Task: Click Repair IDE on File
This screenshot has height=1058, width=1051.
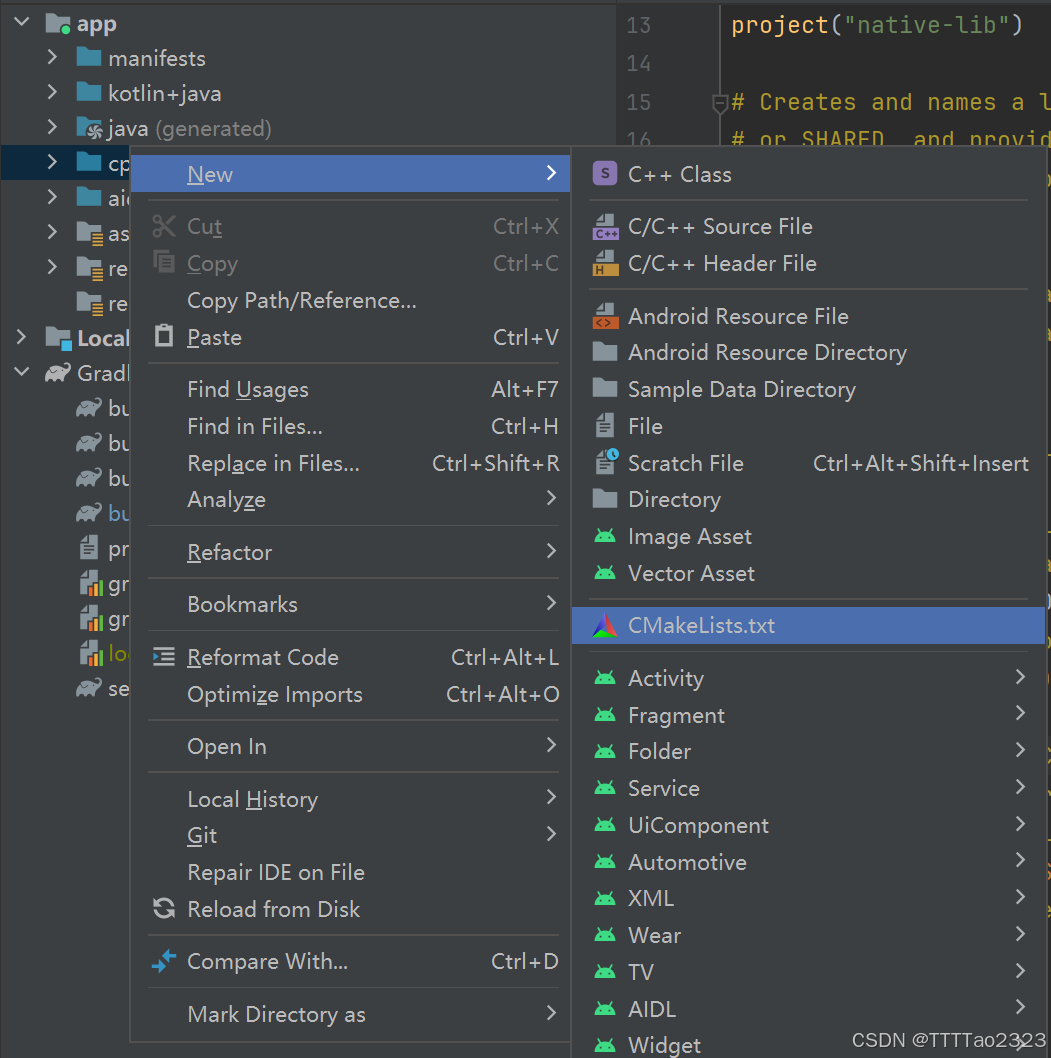Action: pyautogui.click(x=275, y=872)
